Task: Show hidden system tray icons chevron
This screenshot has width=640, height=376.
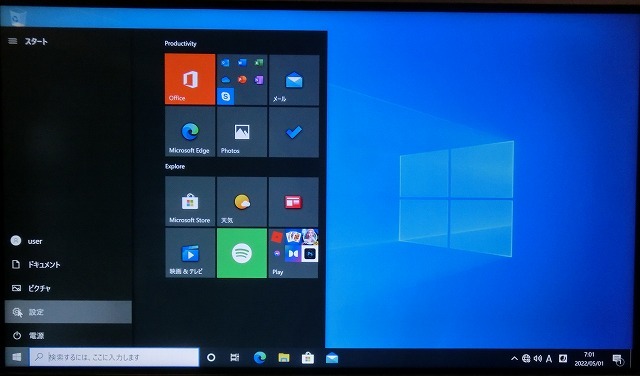Action: (x=514, y=358)
